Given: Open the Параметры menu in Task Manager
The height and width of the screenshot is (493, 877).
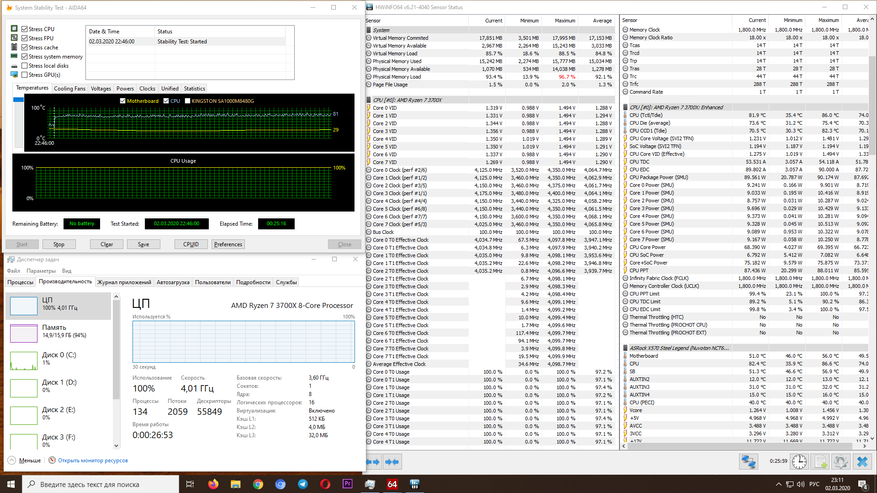Looking at the screenshot, I should [41, 271].
